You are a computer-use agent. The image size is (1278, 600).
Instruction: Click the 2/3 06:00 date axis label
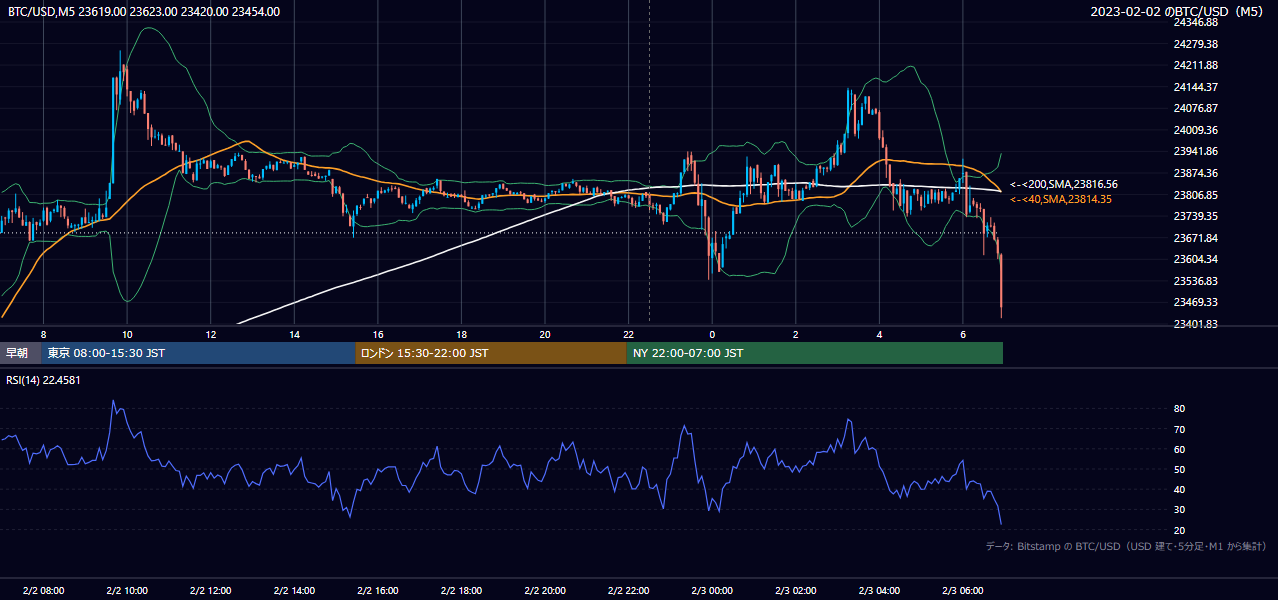point(963,591)
